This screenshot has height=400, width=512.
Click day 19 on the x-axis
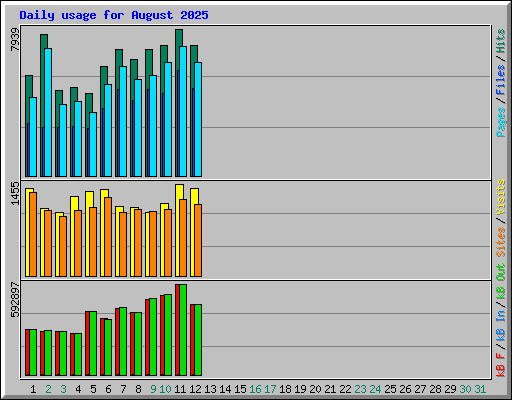tap(300, 389)
